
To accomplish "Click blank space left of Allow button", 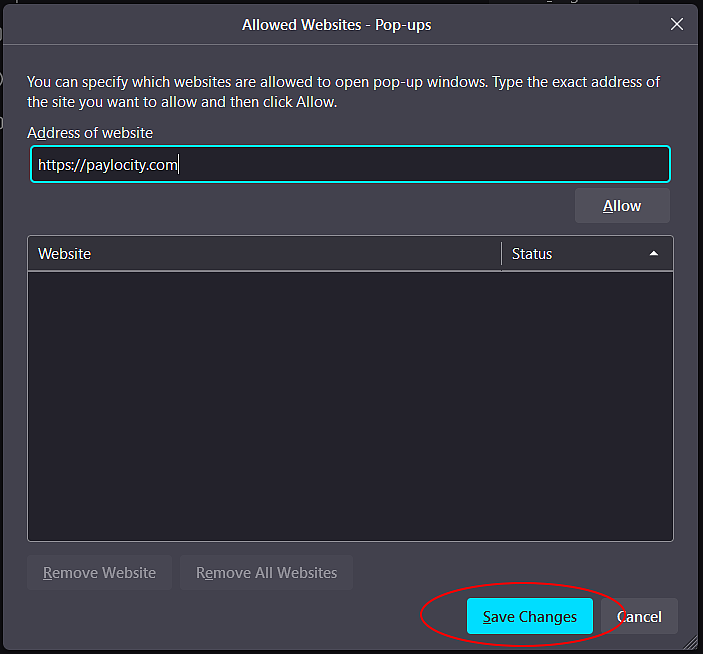I will coord(300,206).
